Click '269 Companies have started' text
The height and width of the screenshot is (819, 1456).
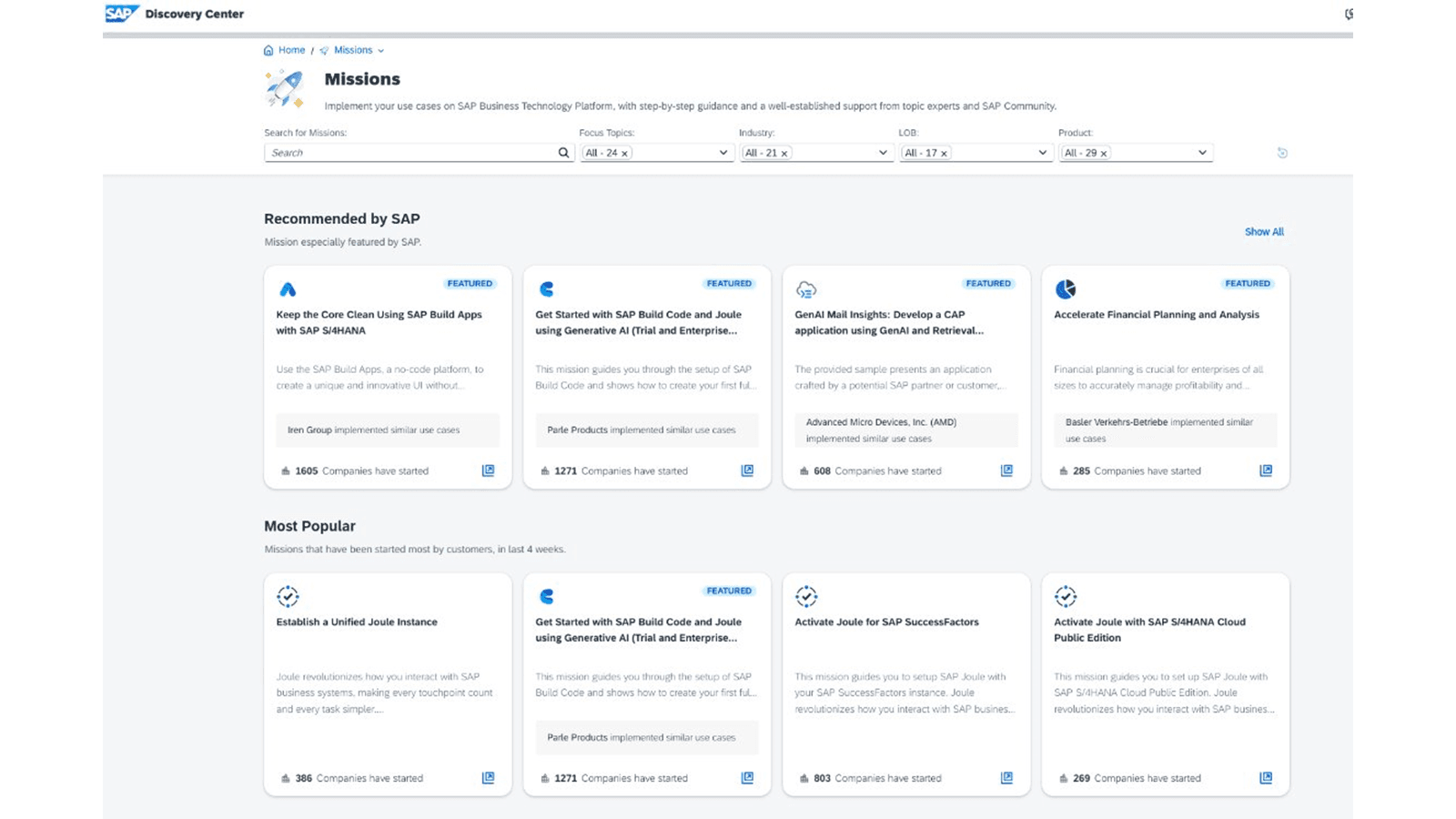(1137, 779)
